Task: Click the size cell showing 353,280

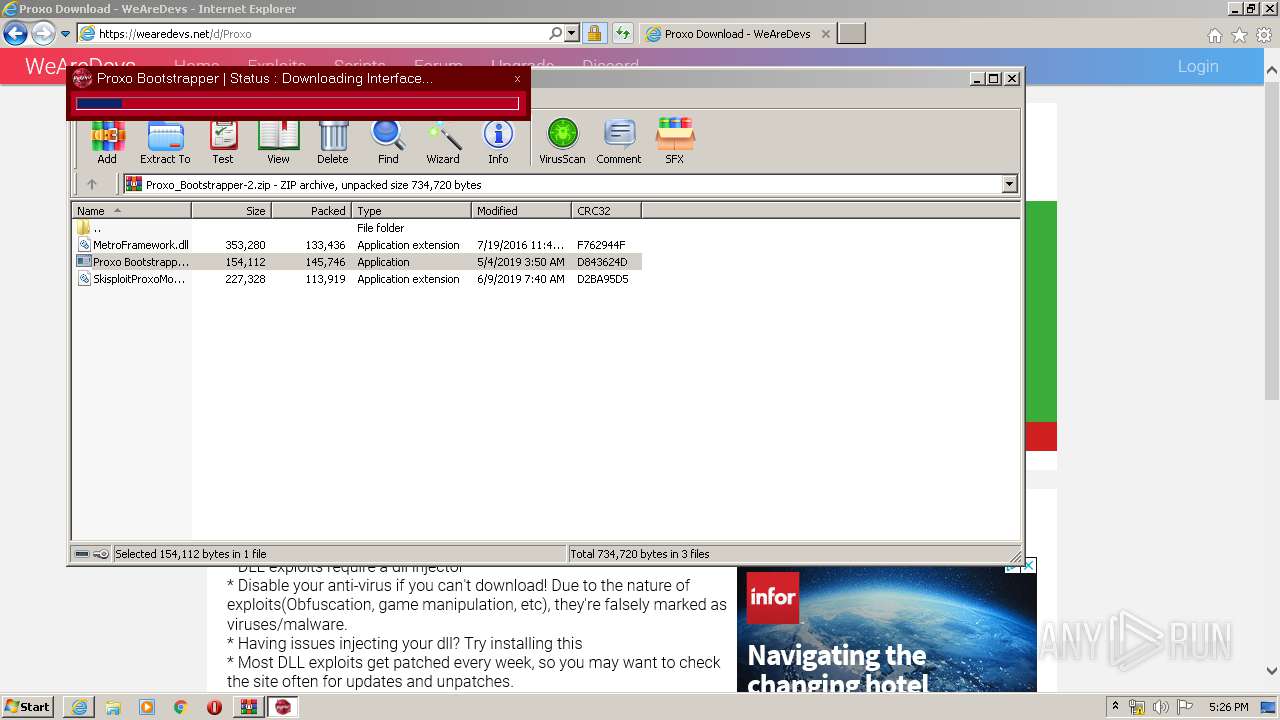Action: click(x=245, y=245)
